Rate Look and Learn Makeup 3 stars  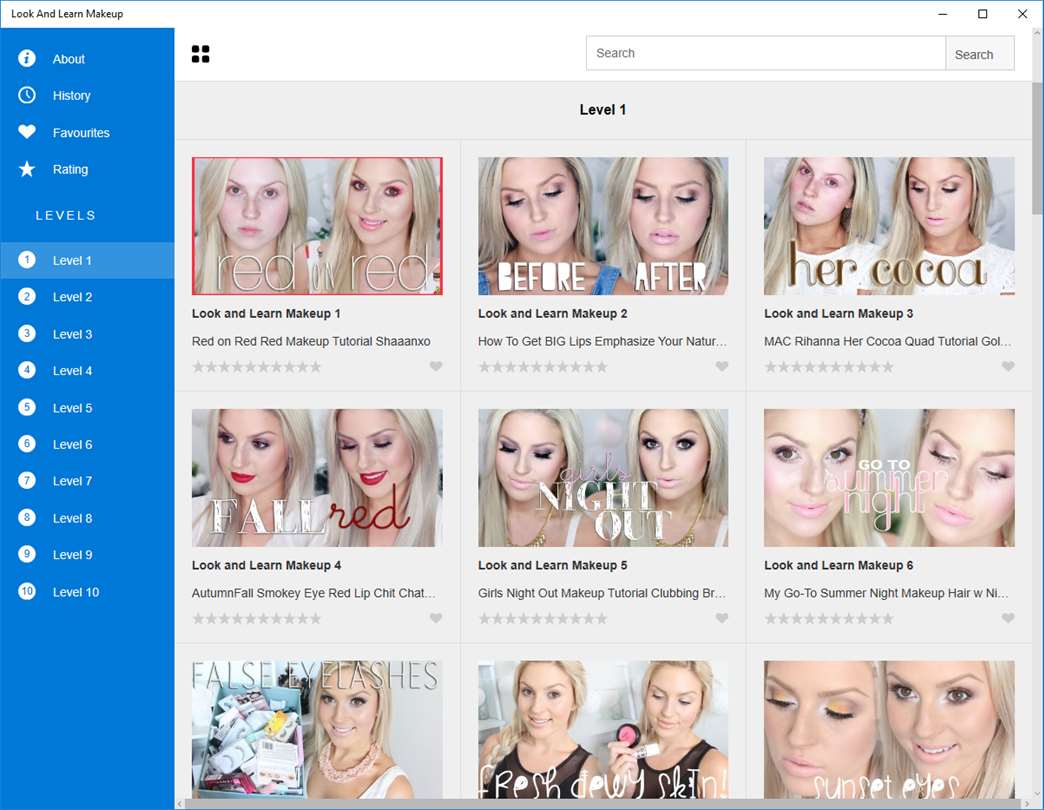pyautogui.click(x=829, y=367)
